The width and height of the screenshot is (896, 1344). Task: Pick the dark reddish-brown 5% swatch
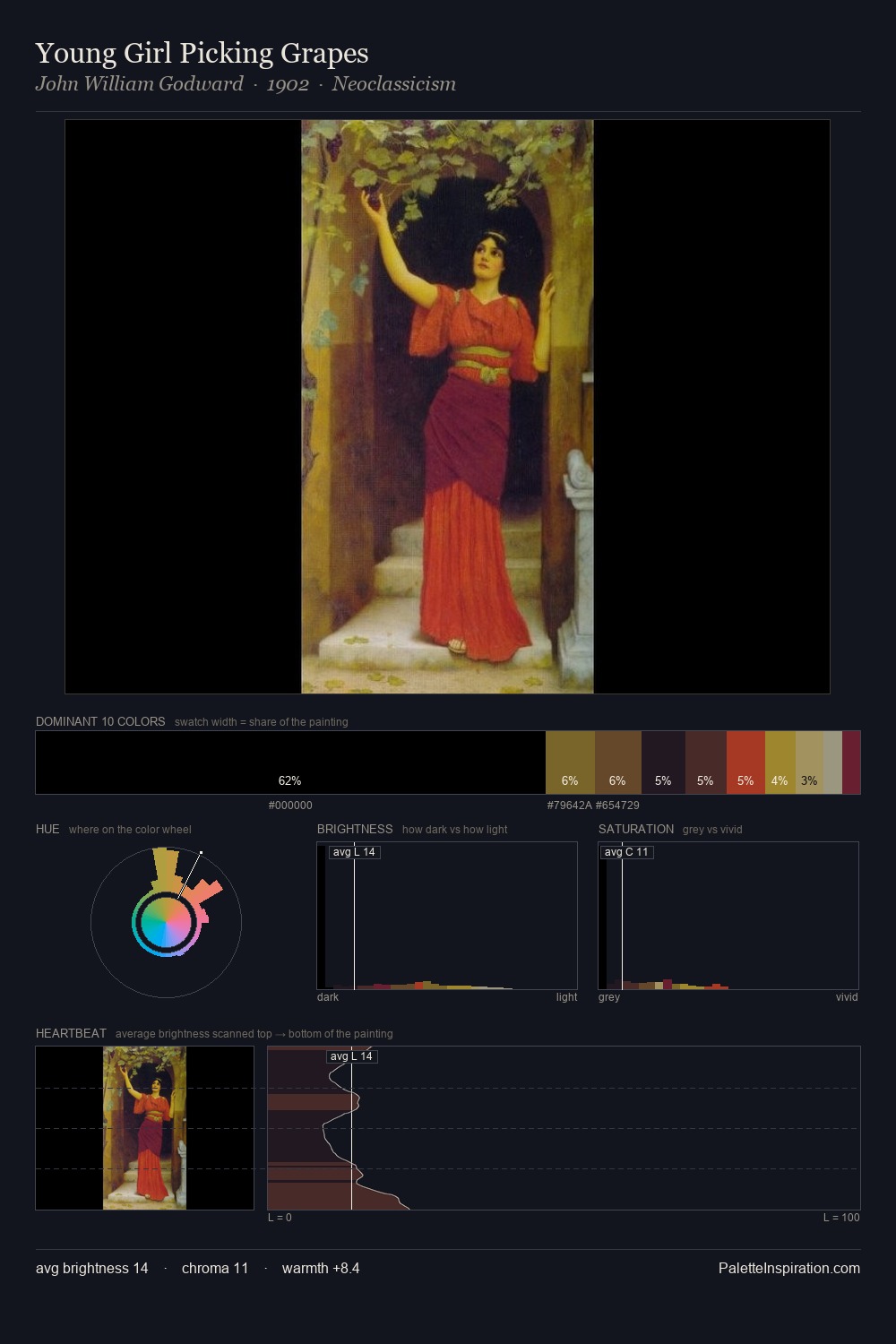(706, 762)
